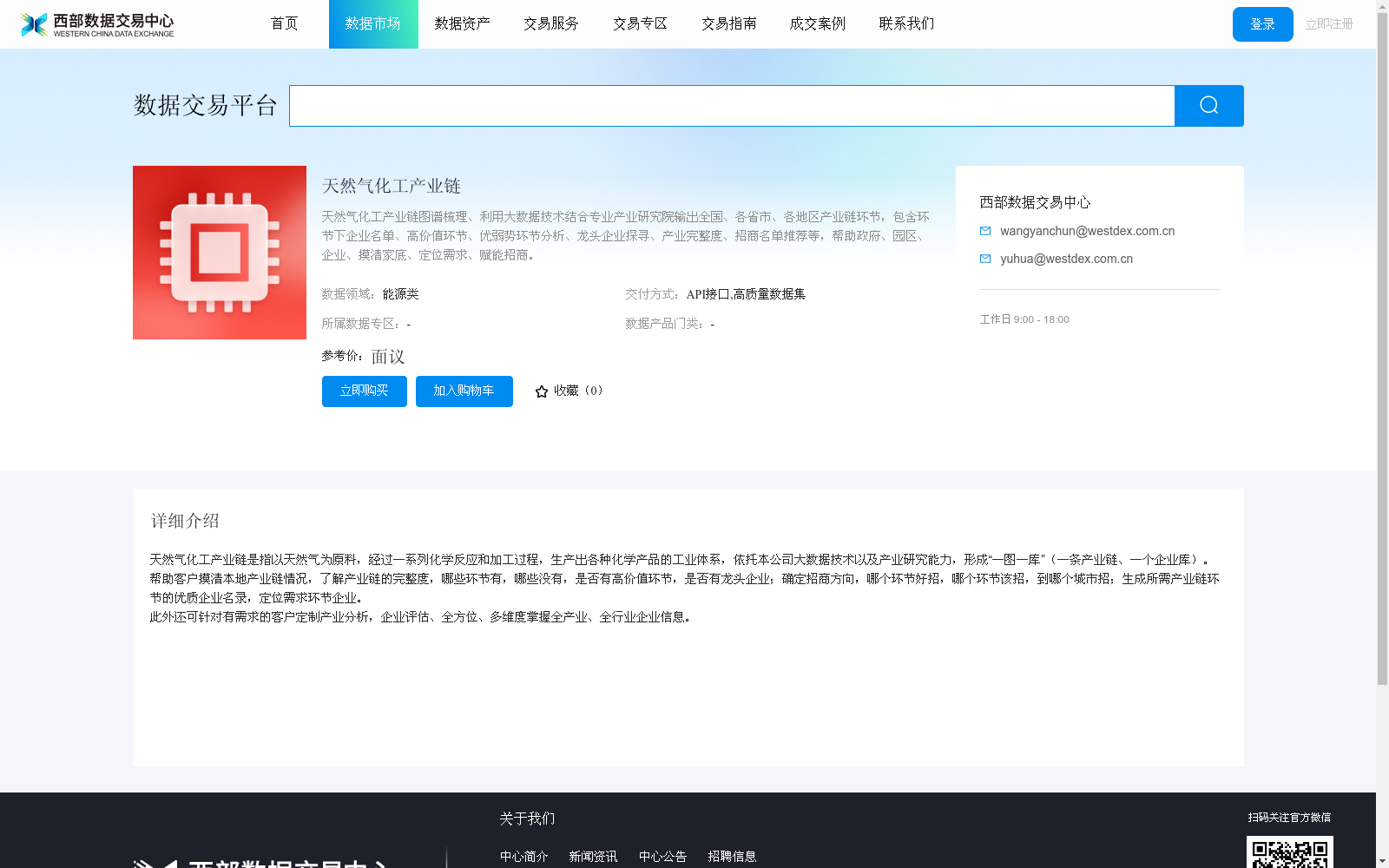1389x868 pixels.
Task: Click the 立即注册 link
Action: (x=1329, y=24)
